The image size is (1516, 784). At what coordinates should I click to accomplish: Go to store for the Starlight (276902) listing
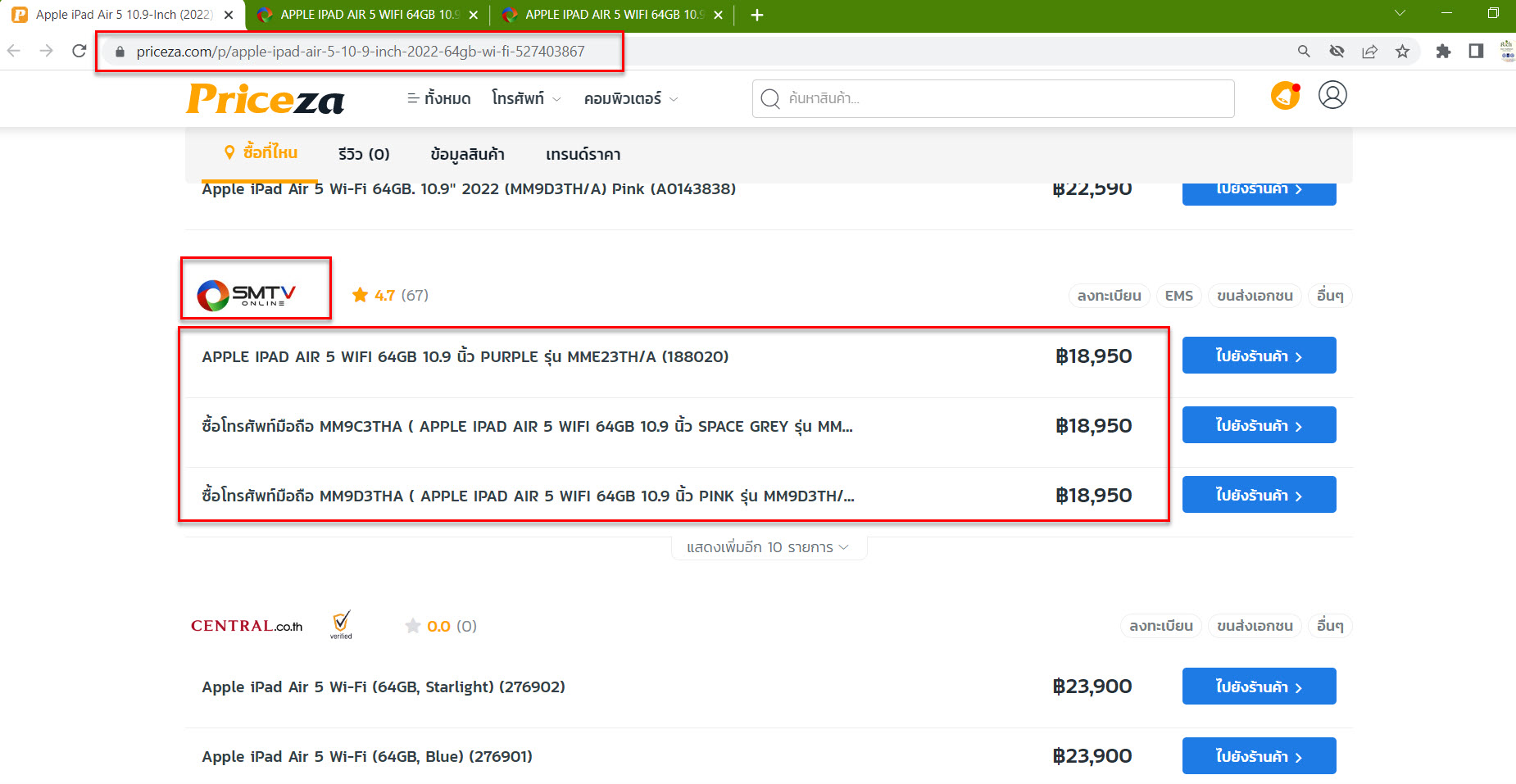point(1259,687)
